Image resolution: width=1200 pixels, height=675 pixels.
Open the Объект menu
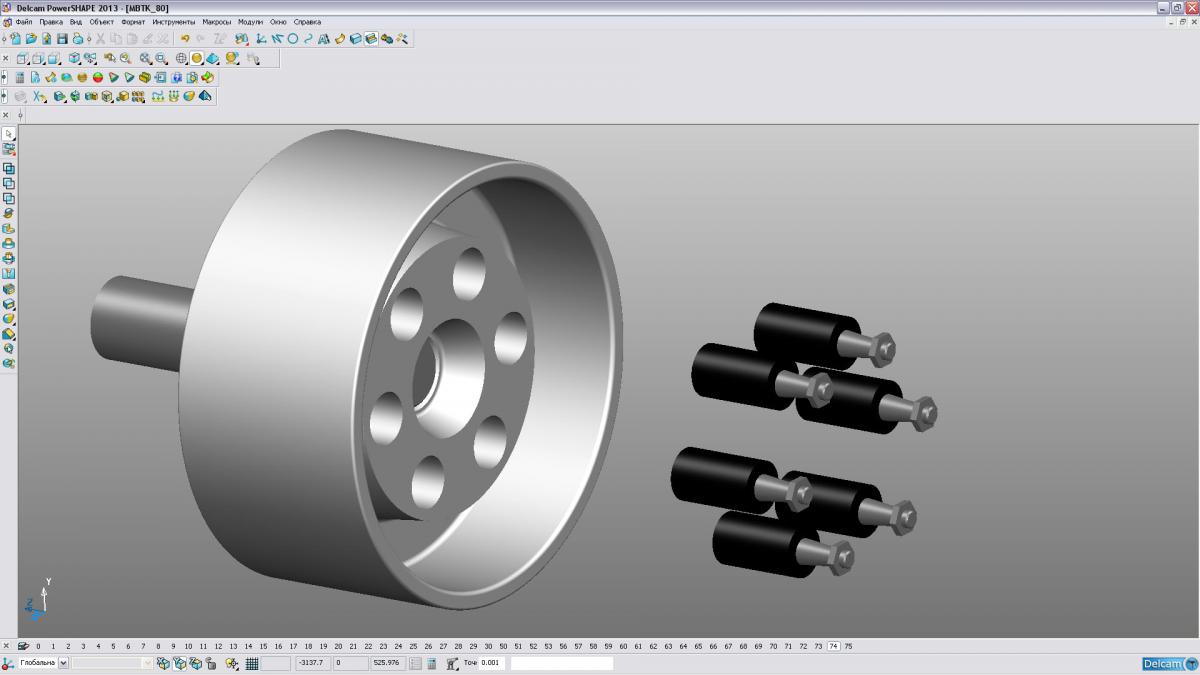(x=102, y=21)
